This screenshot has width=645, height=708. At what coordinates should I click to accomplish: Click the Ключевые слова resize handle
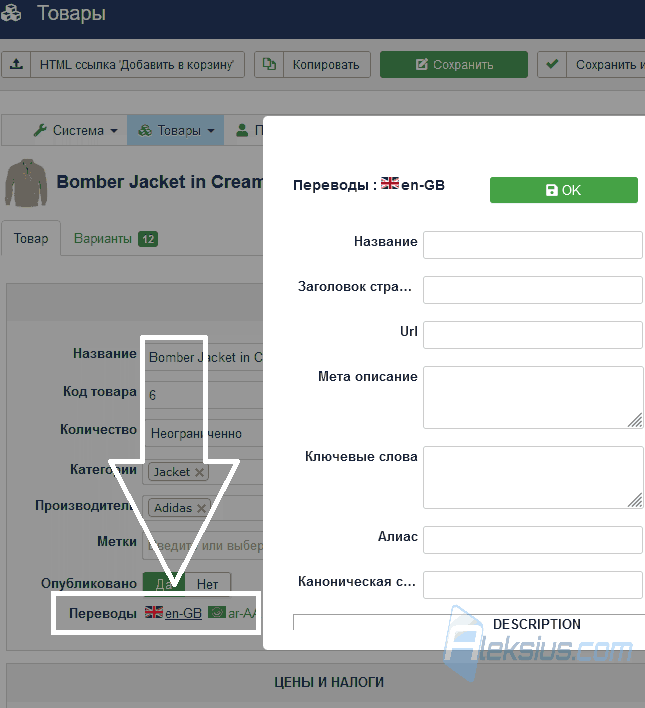click(635, 501)
